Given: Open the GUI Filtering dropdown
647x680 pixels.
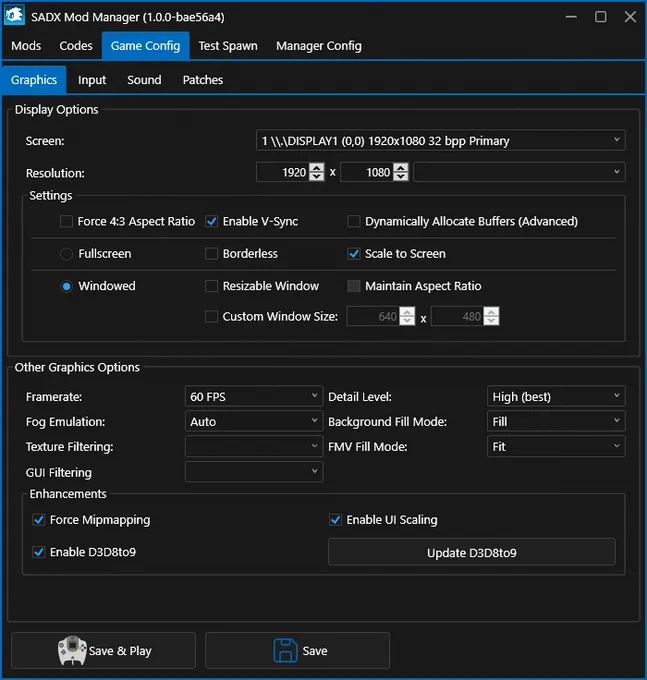Looking at the screenshot, I should point(254,472).
